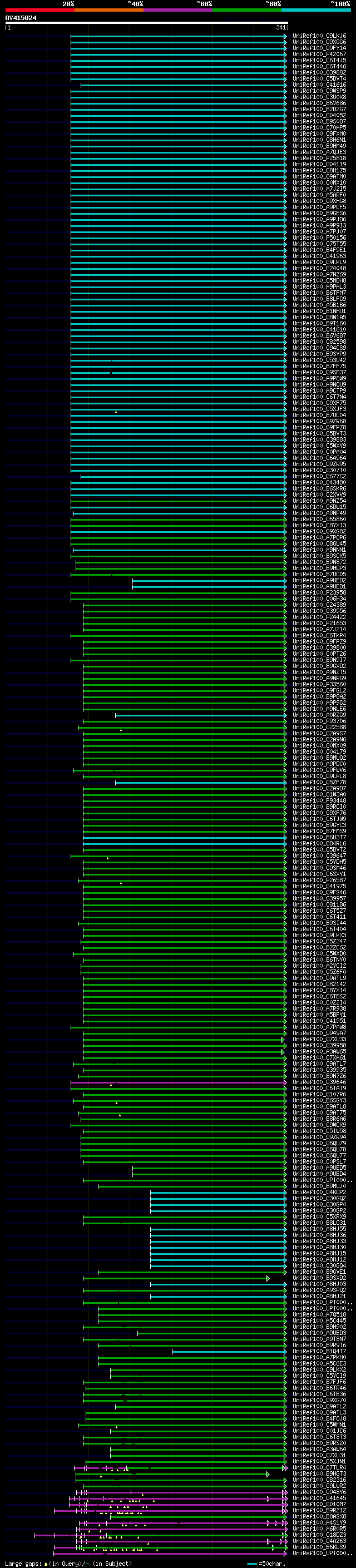Click the =50char. scale legend

point(266,1563)
